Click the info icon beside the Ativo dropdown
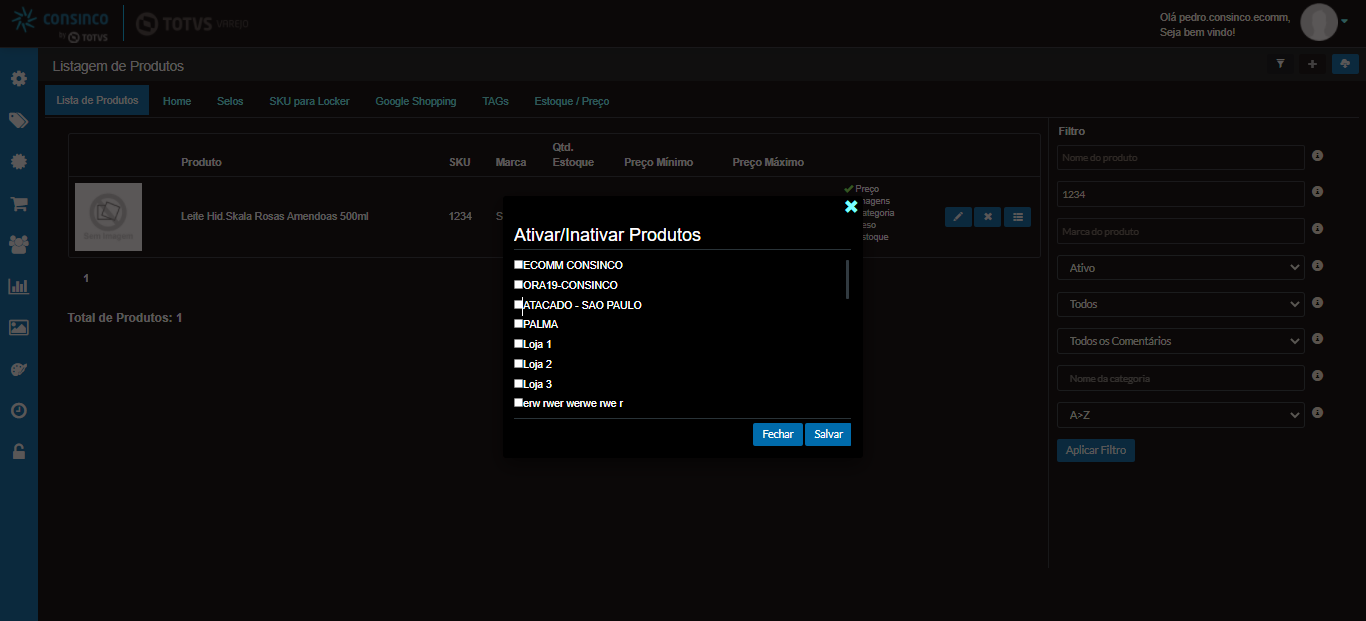 point(1317,266)
